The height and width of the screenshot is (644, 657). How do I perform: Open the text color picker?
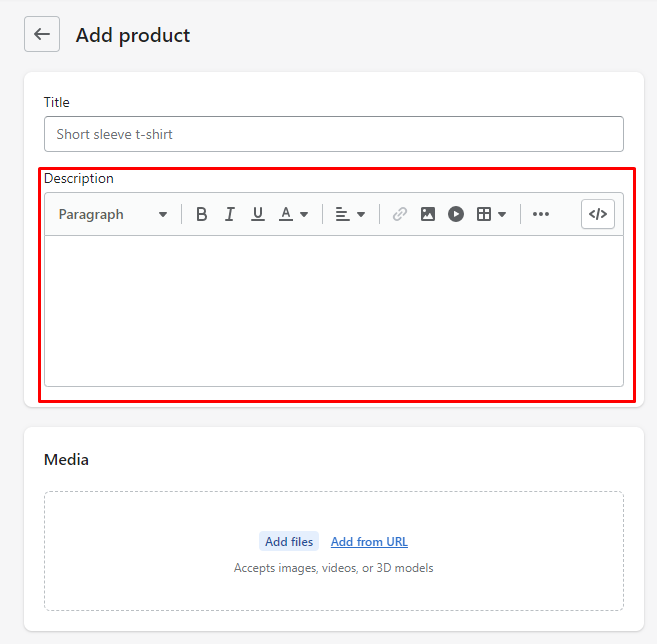coord(293,215)
